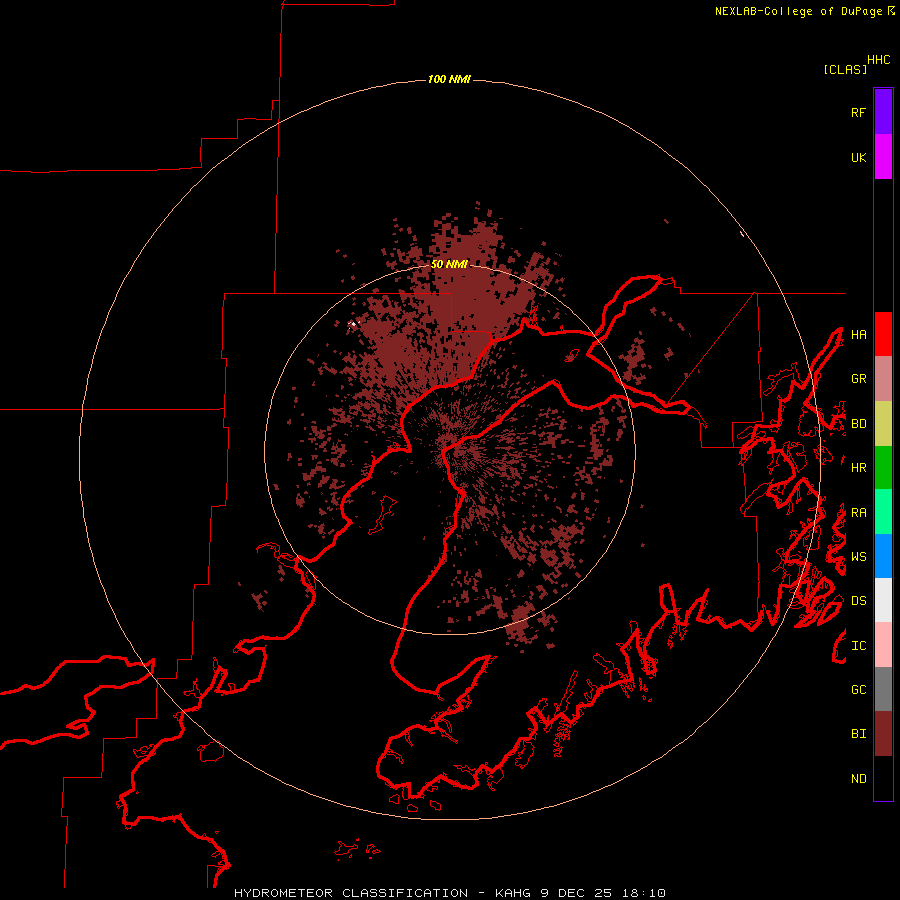Viewport: 900px width, 900px height.
Task: Click the GC legend label
Action: point(858,690)
